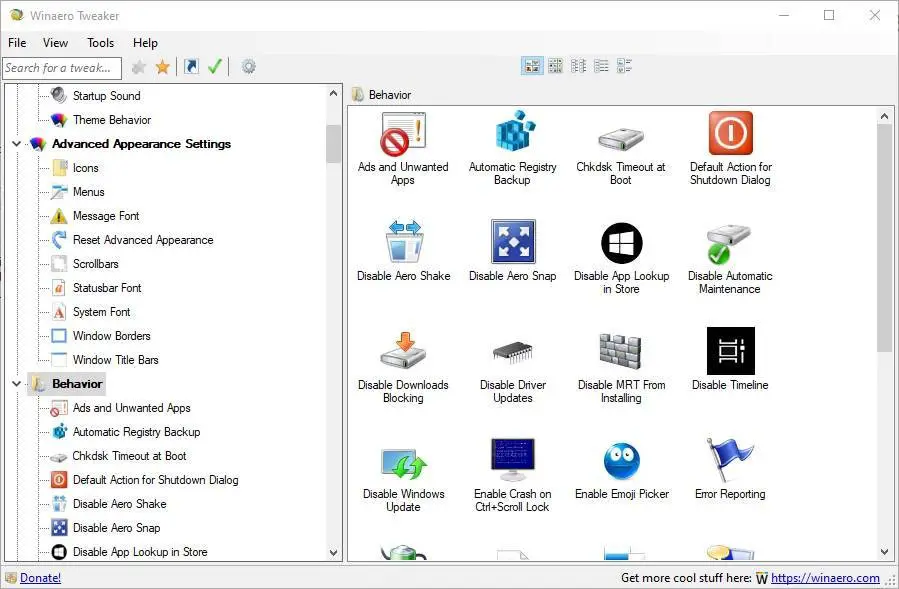Open the File menu
The width and height of the screenshot is (899, 589).
click(17, 43)
